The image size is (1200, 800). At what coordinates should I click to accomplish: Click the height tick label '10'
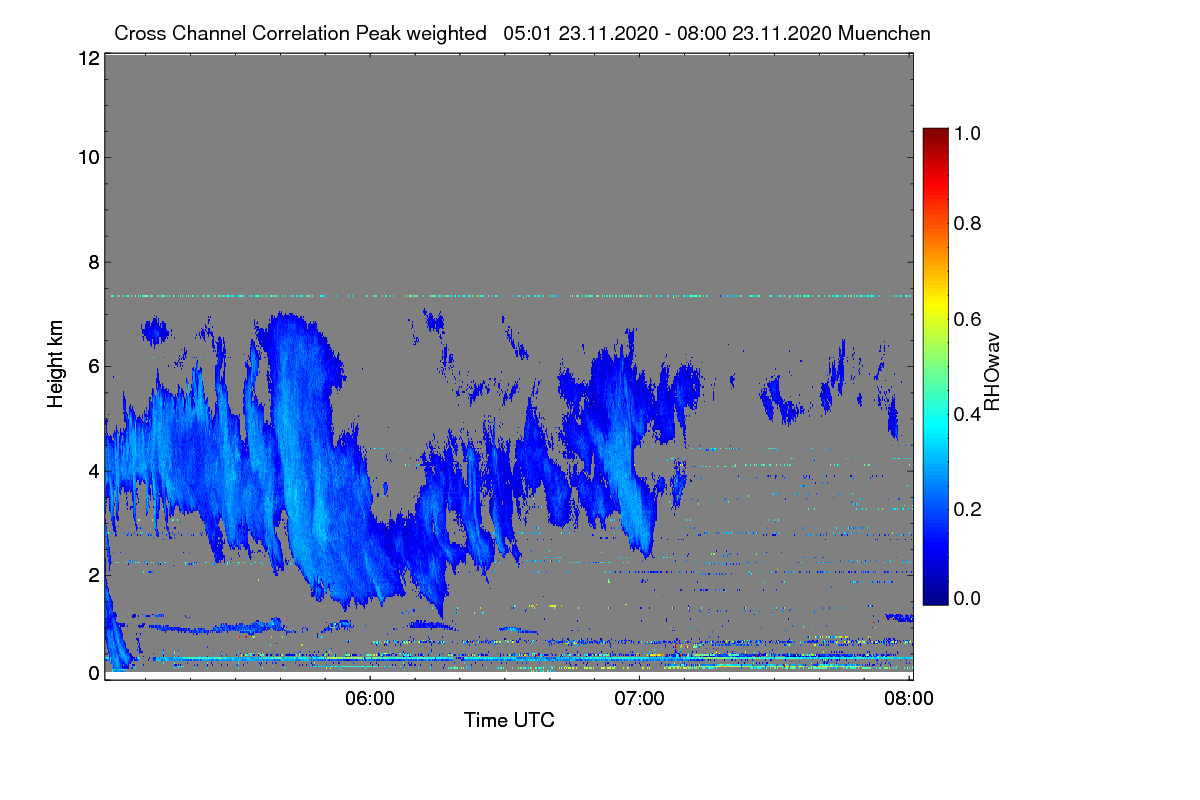coord(87,157)
